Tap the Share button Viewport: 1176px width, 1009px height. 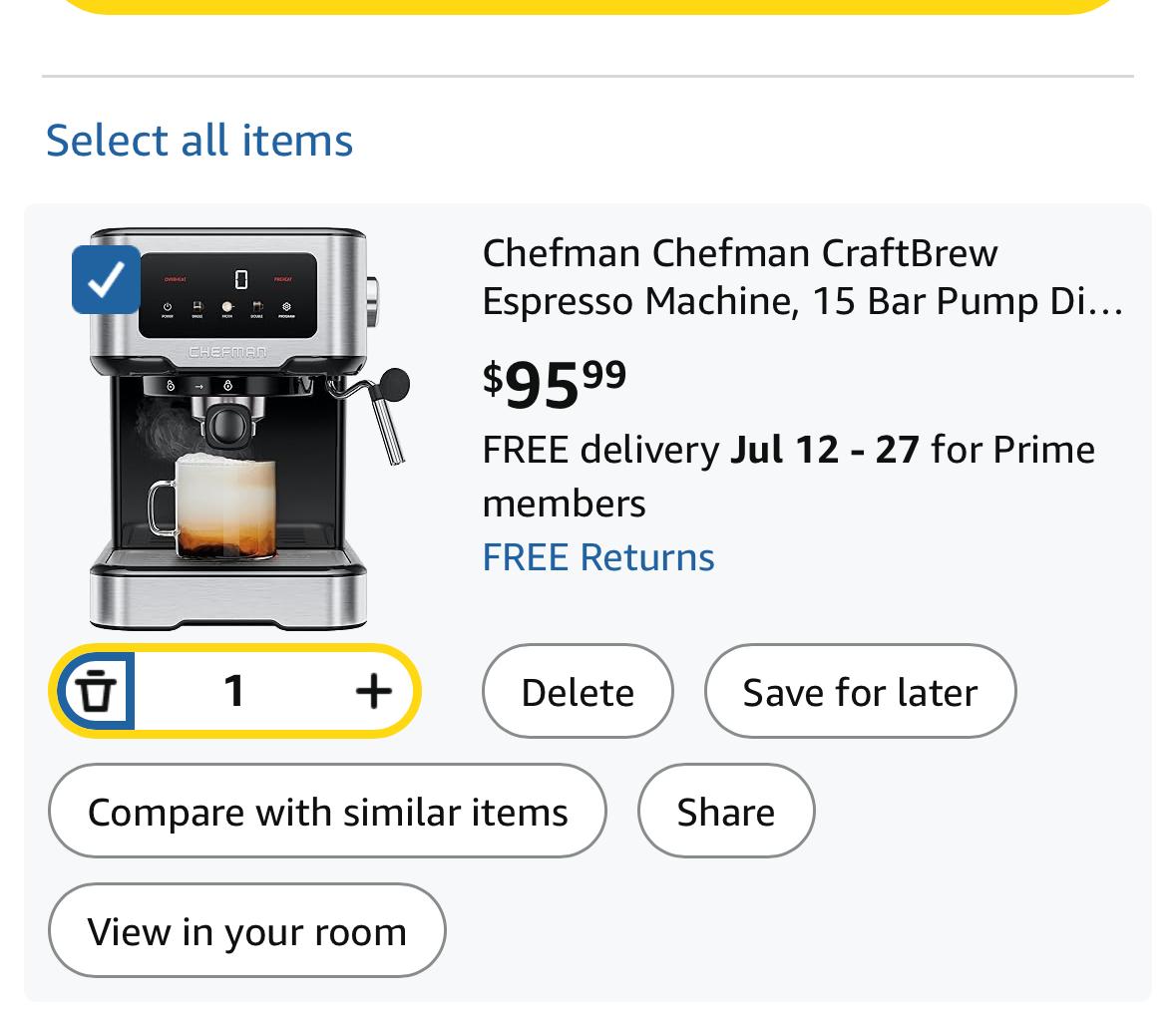tap(725, 812)
